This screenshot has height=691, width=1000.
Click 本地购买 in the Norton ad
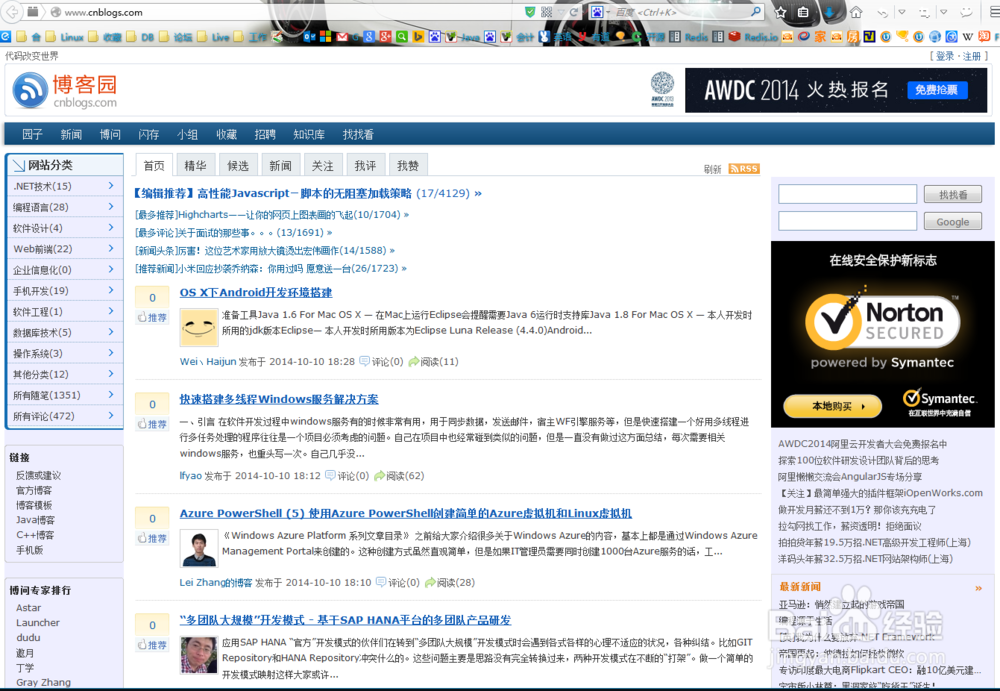coord(832,406)
